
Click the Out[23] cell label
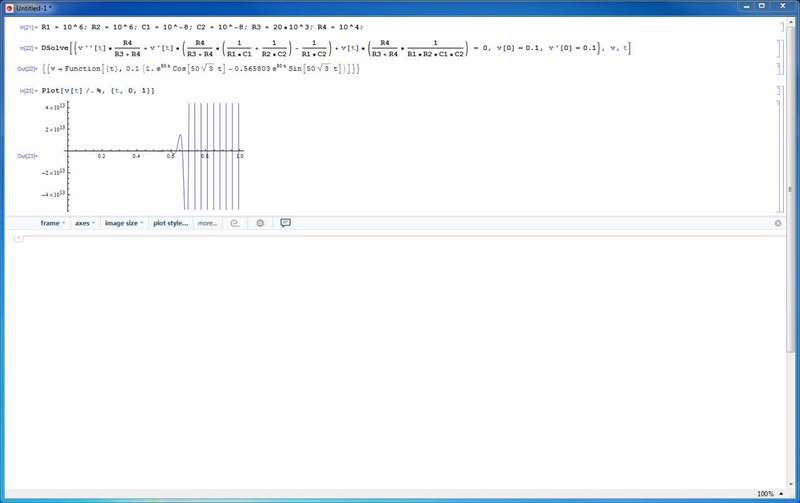coord(27,156)
